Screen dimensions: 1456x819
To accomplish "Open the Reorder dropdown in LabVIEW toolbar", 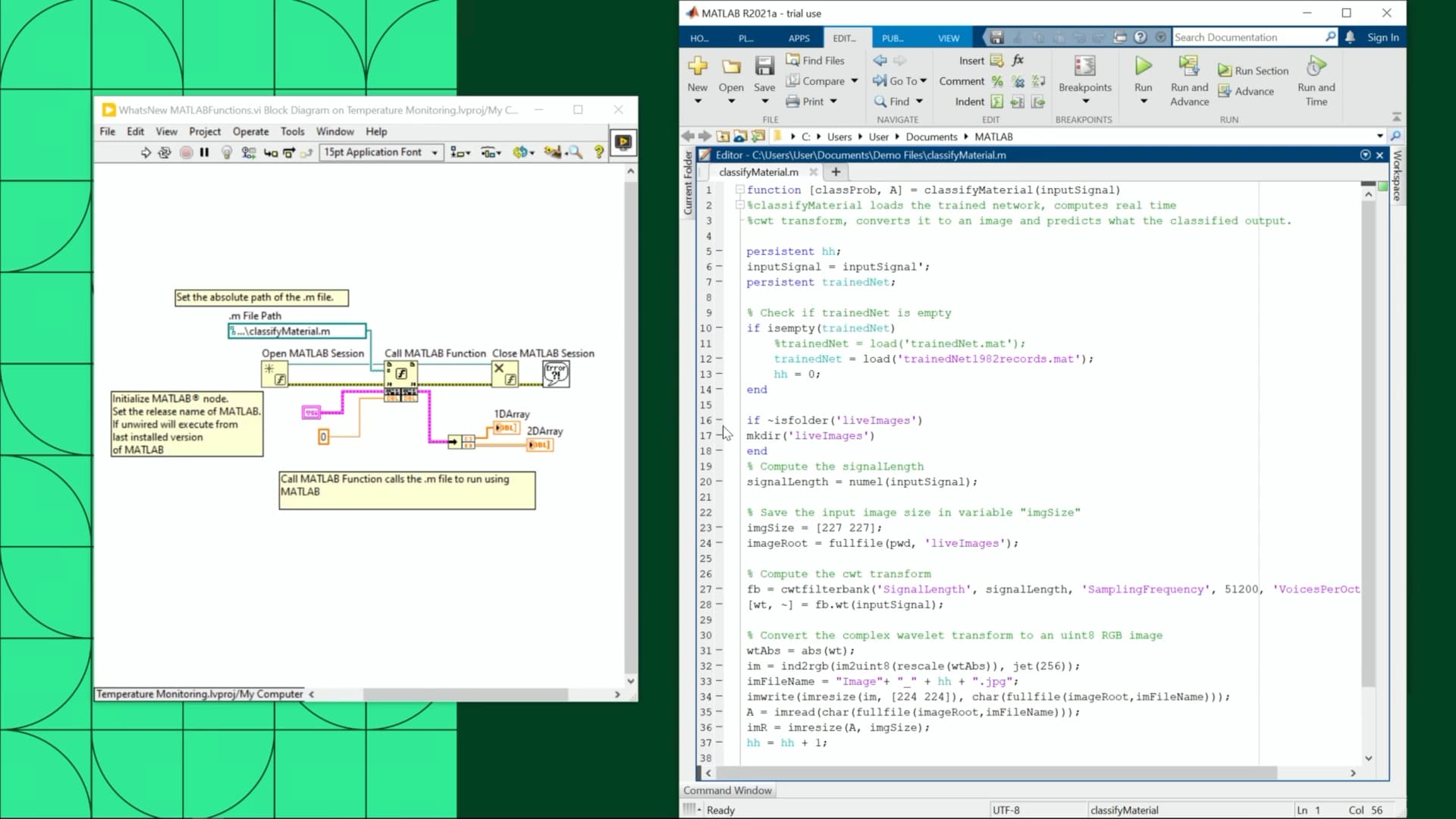I will [x=523, y=152].
